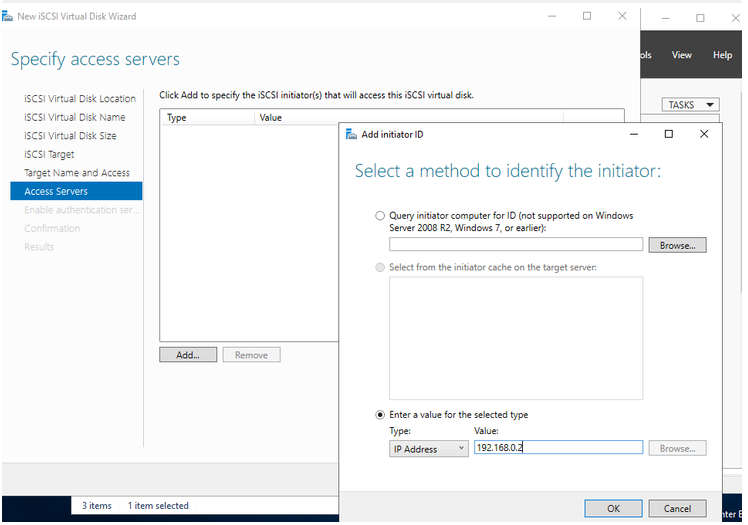Screen dimensions: 748x525
Task: Close the Add initiator ID dialog
Action: tap(704, 134)
